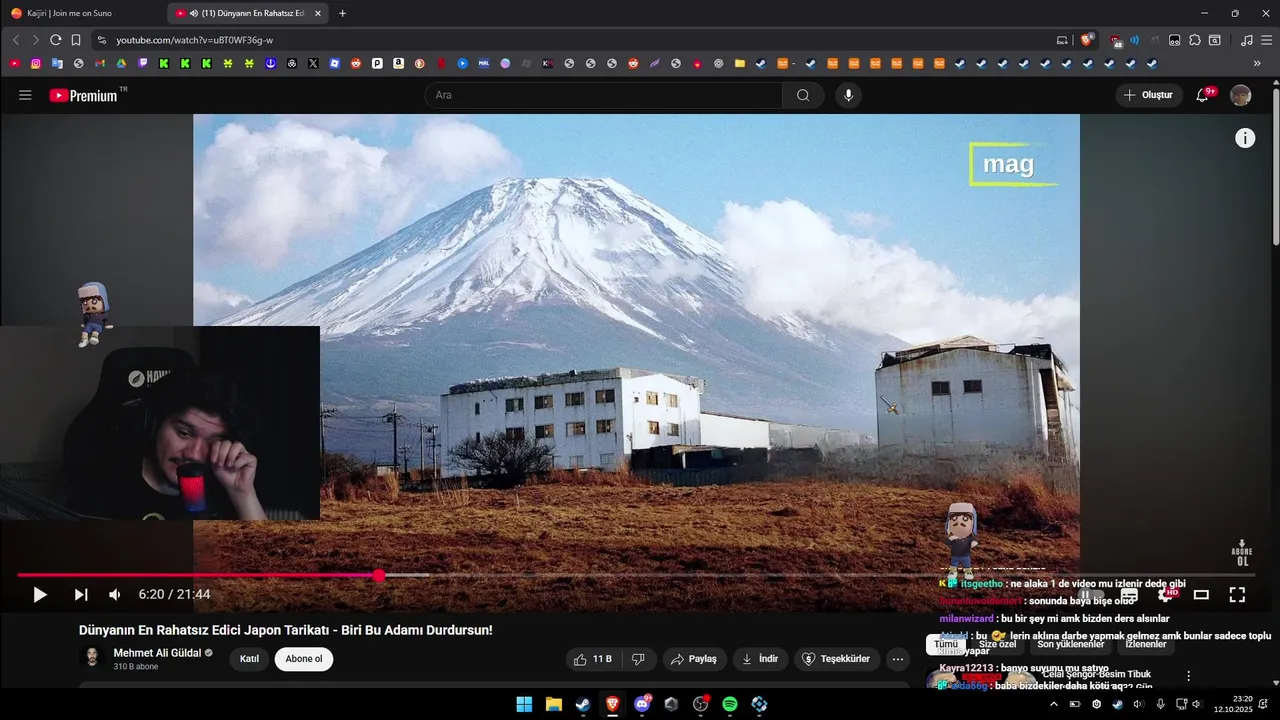Open X (Twitter) bookmark
Screen dimensions: 1280x720
313,63
